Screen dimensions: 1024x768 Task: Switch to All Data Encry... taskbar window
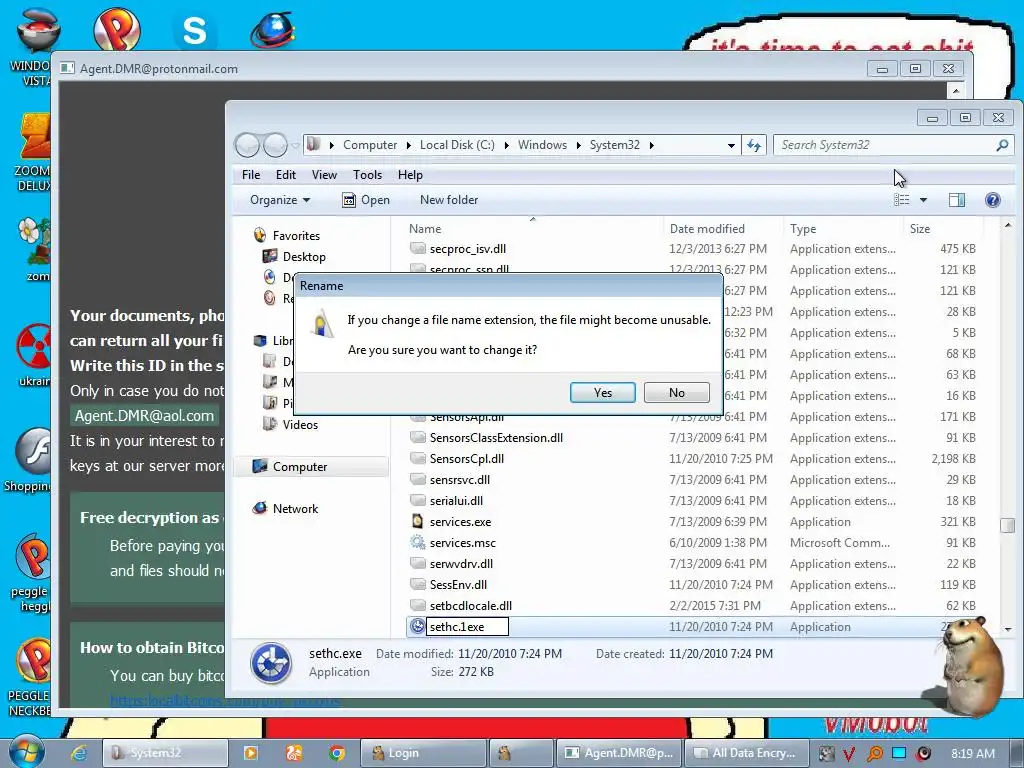(x=747, y=753)
